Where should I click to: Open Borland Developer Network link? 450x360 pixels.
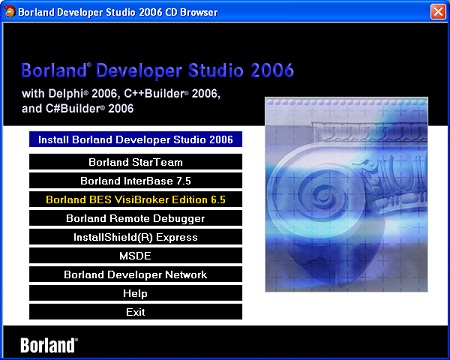(135, 274)
